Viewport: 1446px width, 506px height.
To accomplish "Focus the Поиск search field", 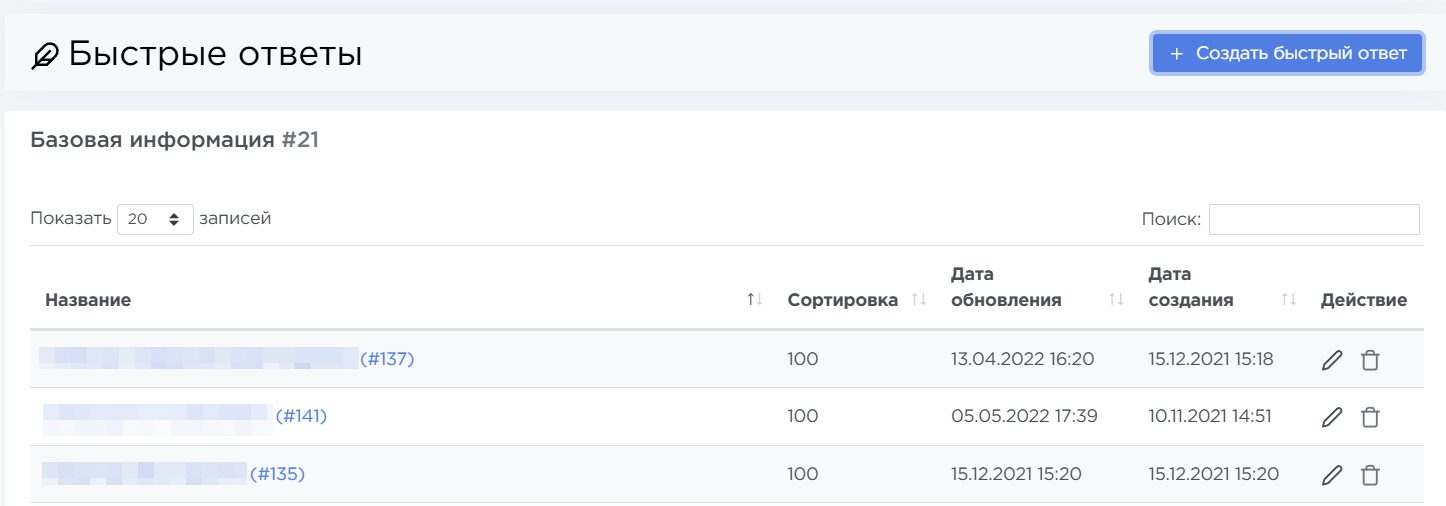I will click(1313, 219).
